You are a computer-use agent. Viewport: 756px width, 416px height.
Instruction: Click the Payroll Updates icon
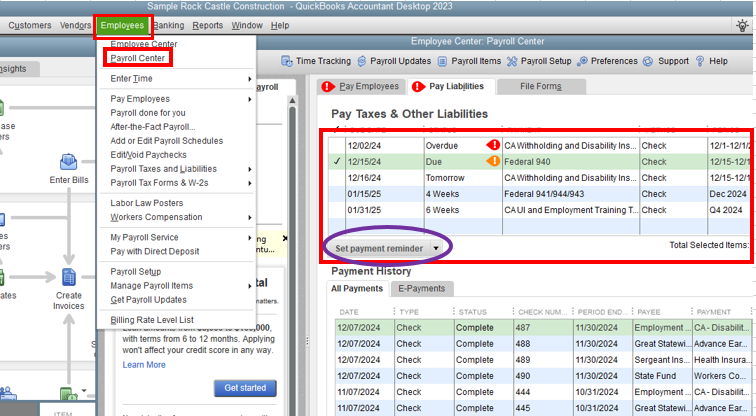(362, 61)
